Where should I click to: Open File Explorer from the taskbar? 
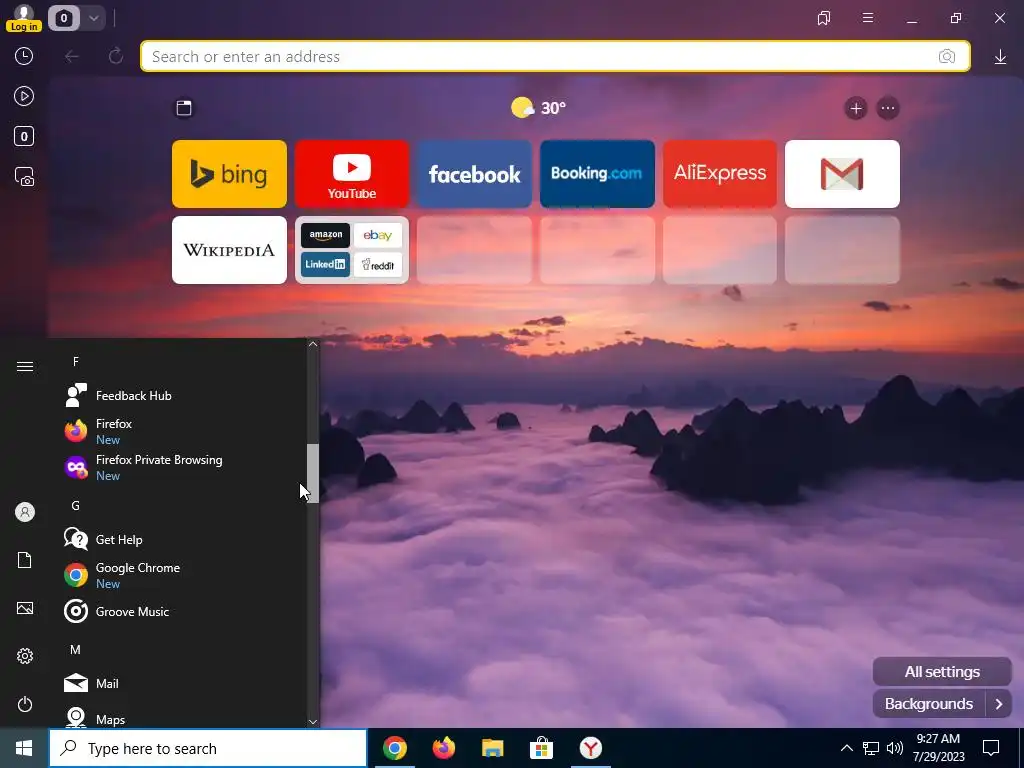(x=492, y=748)
